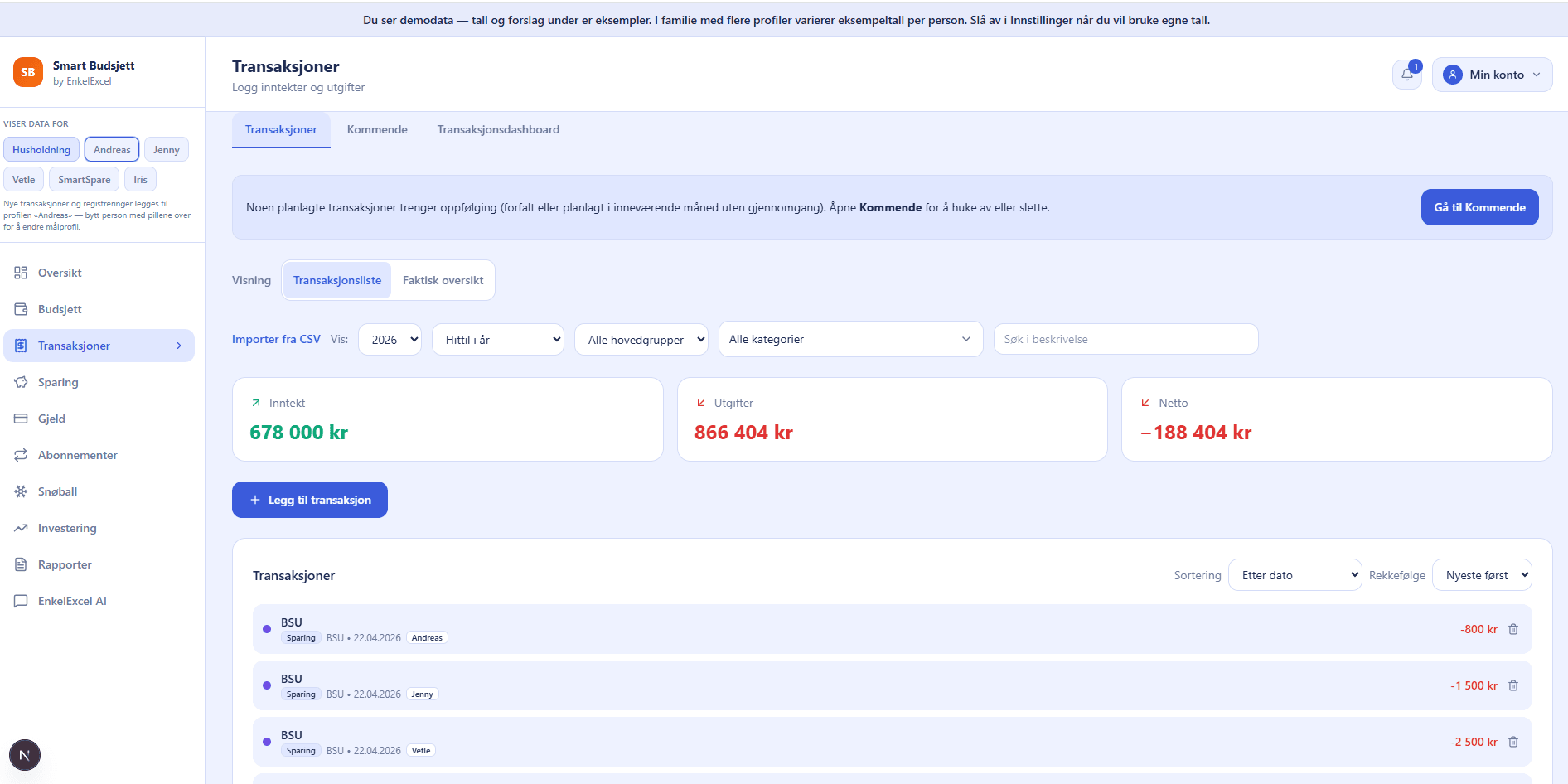Switch view to Faktisk oversikt
This screenshot has height=784, width=1568.
(443, 280)
